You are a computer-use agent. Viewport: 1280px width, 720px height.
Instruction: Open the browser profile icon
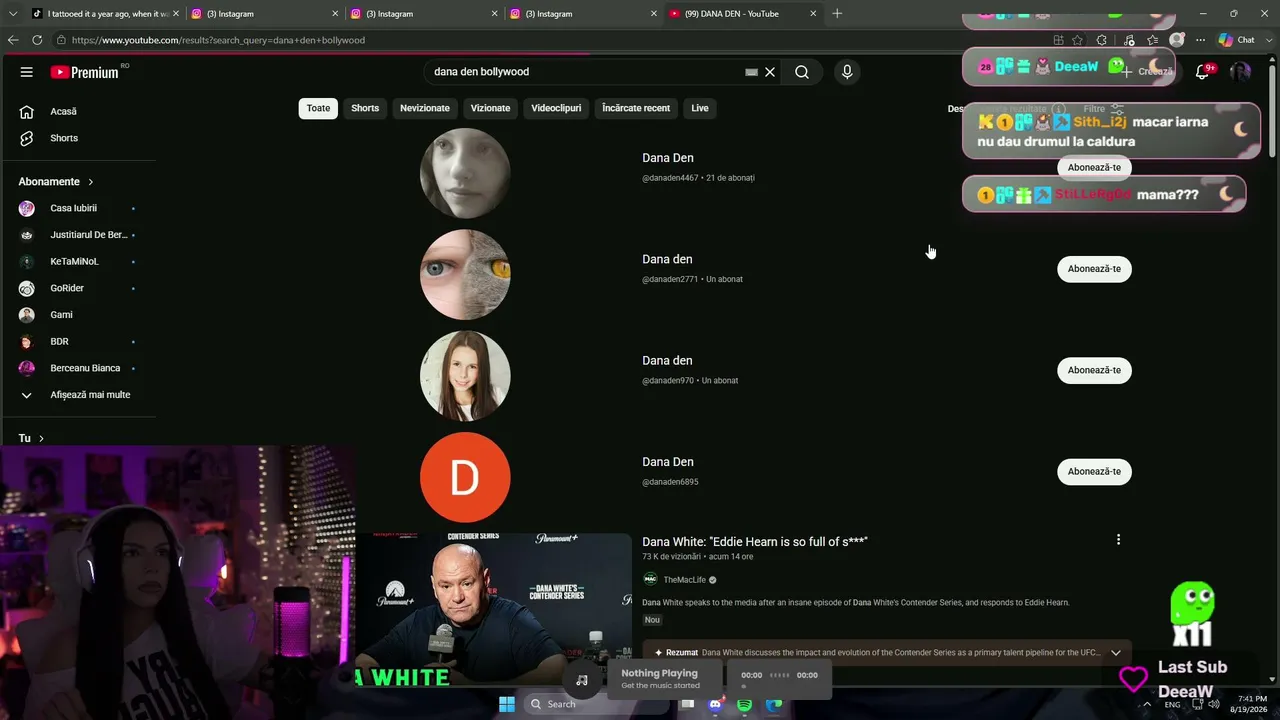click(x=1177, y=40)
